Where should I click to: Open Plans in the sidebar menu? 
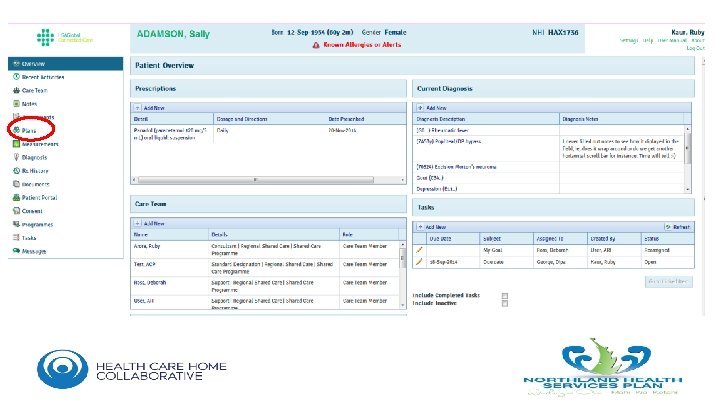[x=28, y=130]
